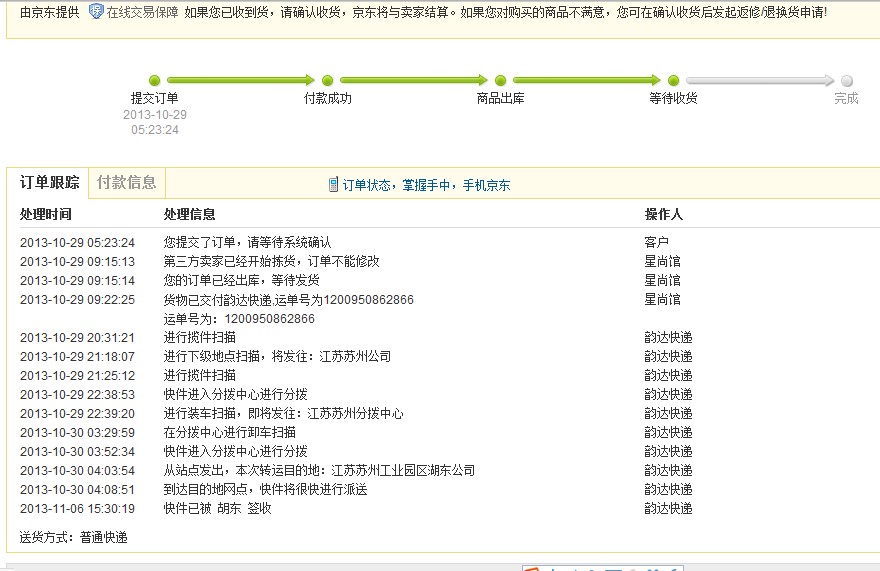This screenshot has height=571, width=880.
Task: Click the 付款成功 step label
Action: coord(328,98)
